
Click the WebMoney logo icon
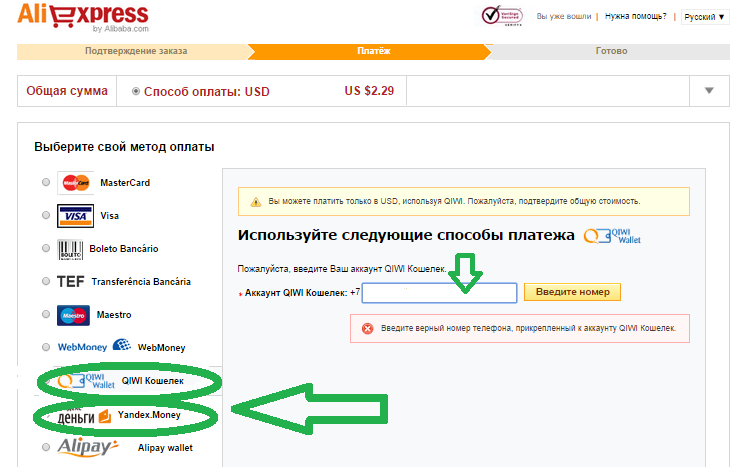click(94, 346)
